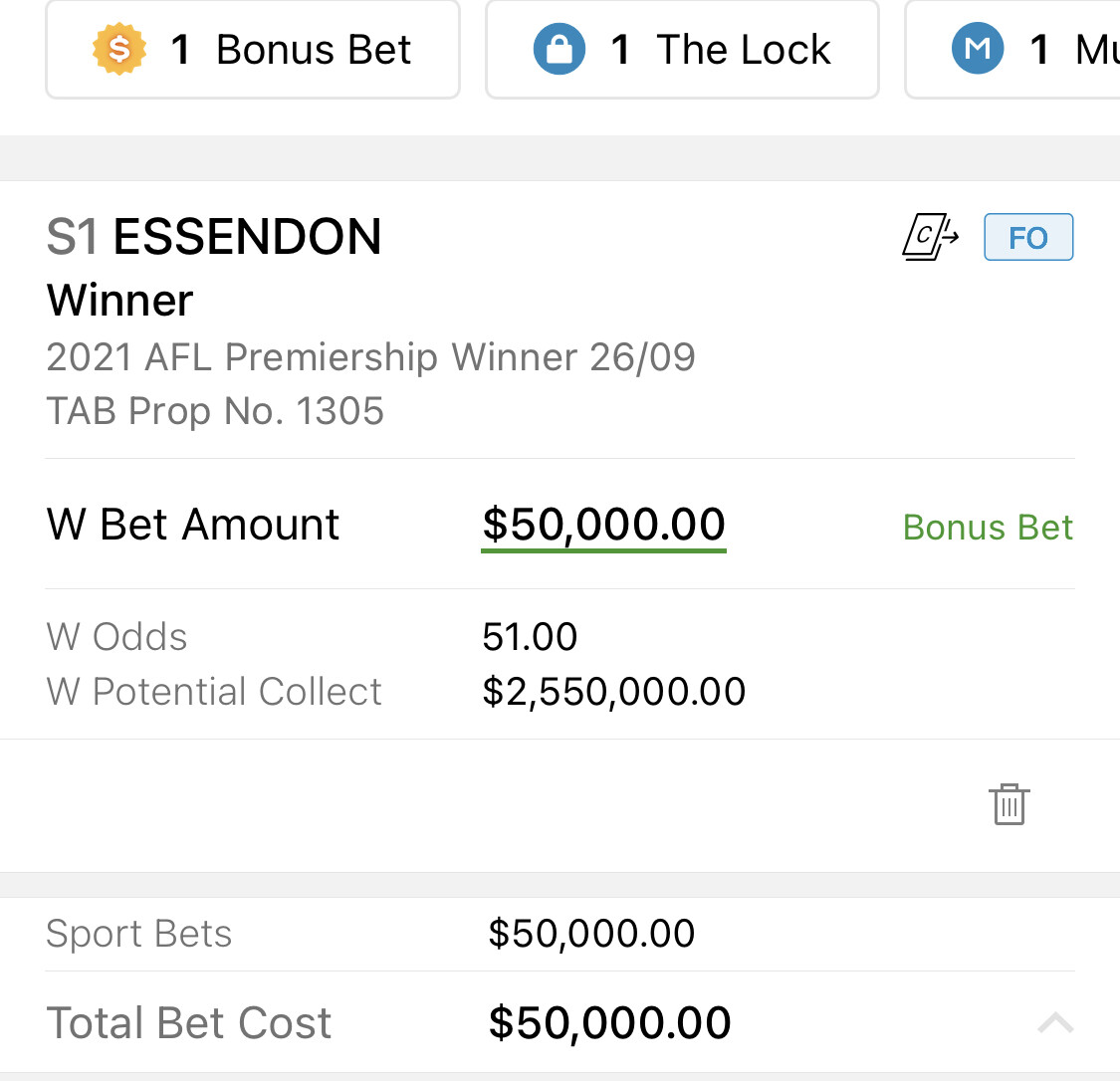1120x1081 pixels.
Task: Click the blue padlock icon
Action: click(560, 49)
